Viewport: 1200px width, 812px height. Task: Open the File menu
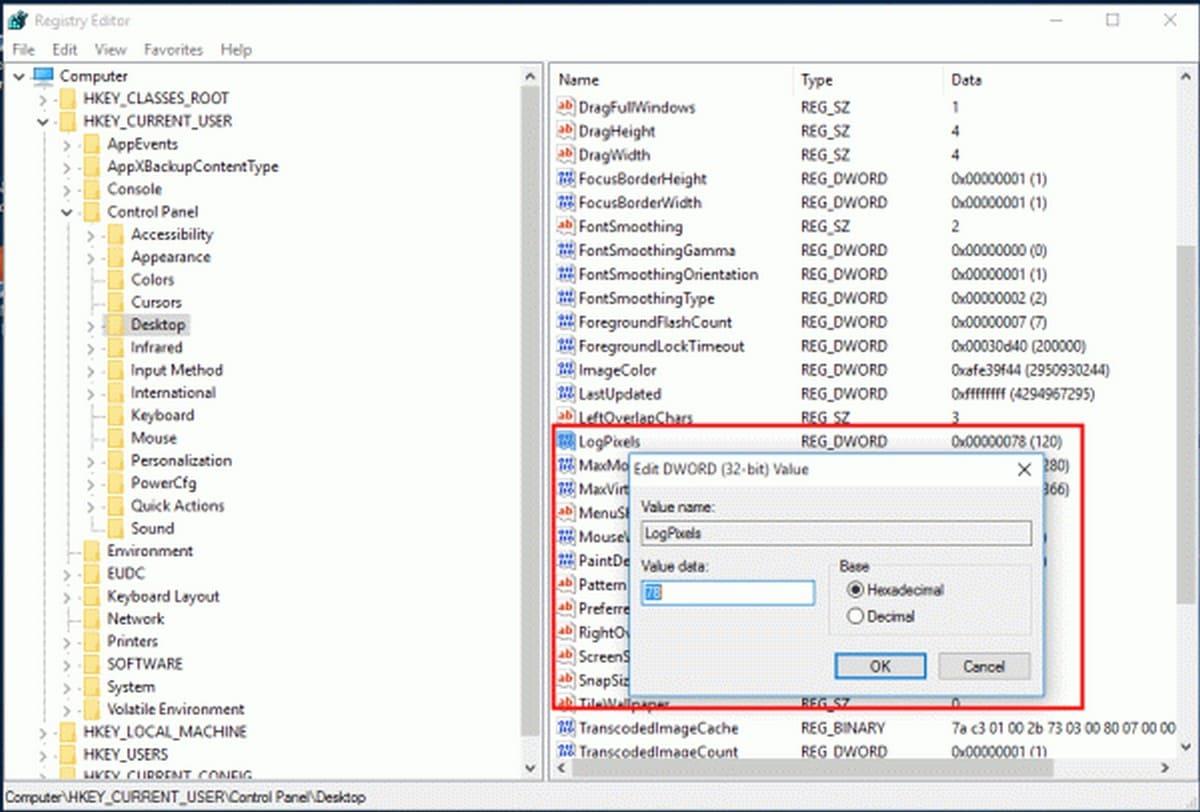click(23, 49)
